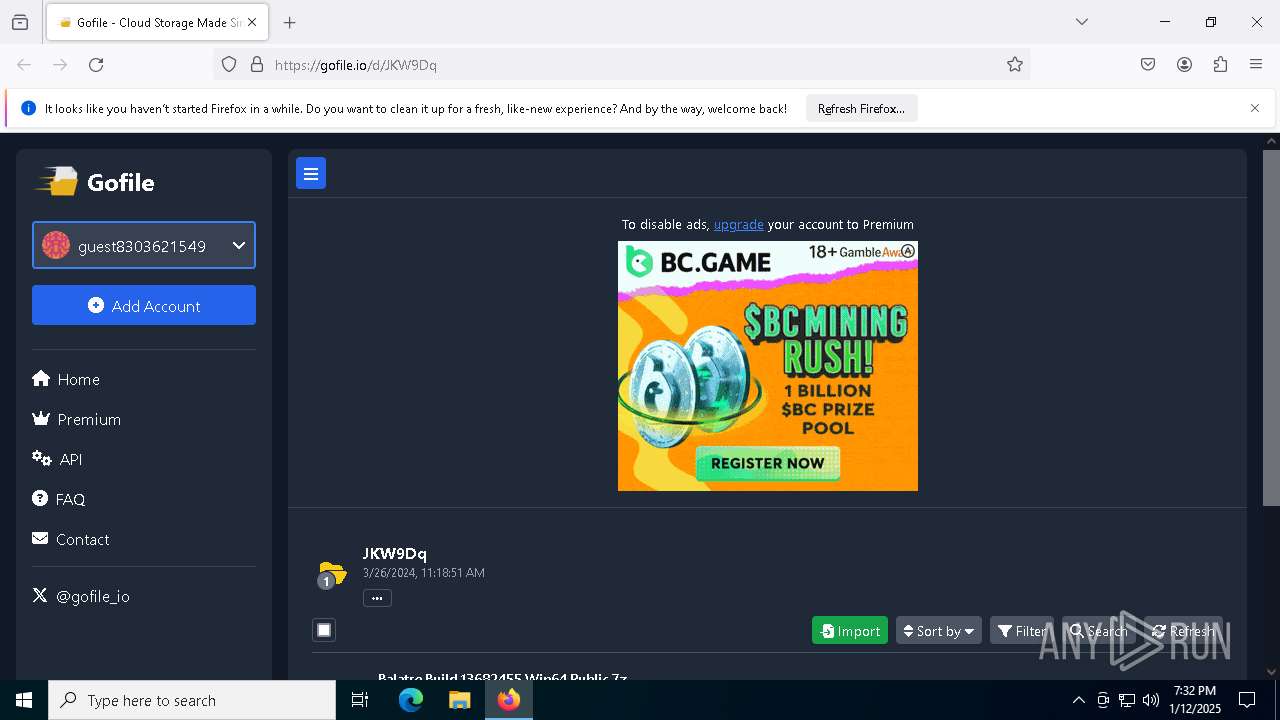Click the Firefox taskbar icon
Image resolution: width=1280 pixels, height=720 pixels.
(x=509, y=700)
